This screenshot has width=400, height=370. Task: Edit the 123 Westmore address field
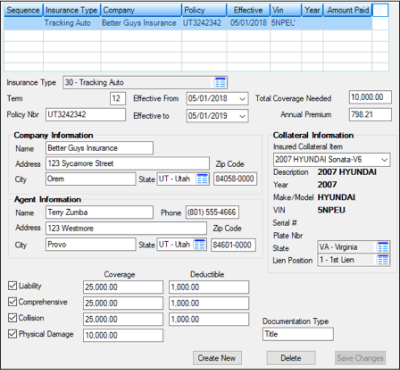126,228
